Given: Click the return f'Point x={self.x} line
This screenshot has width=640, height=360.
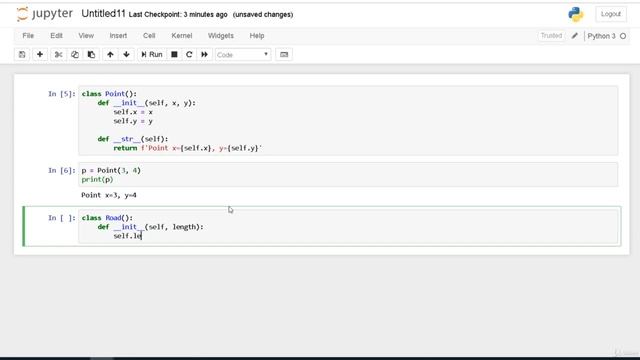Looking at the screenshot, I should pos(187,148).
